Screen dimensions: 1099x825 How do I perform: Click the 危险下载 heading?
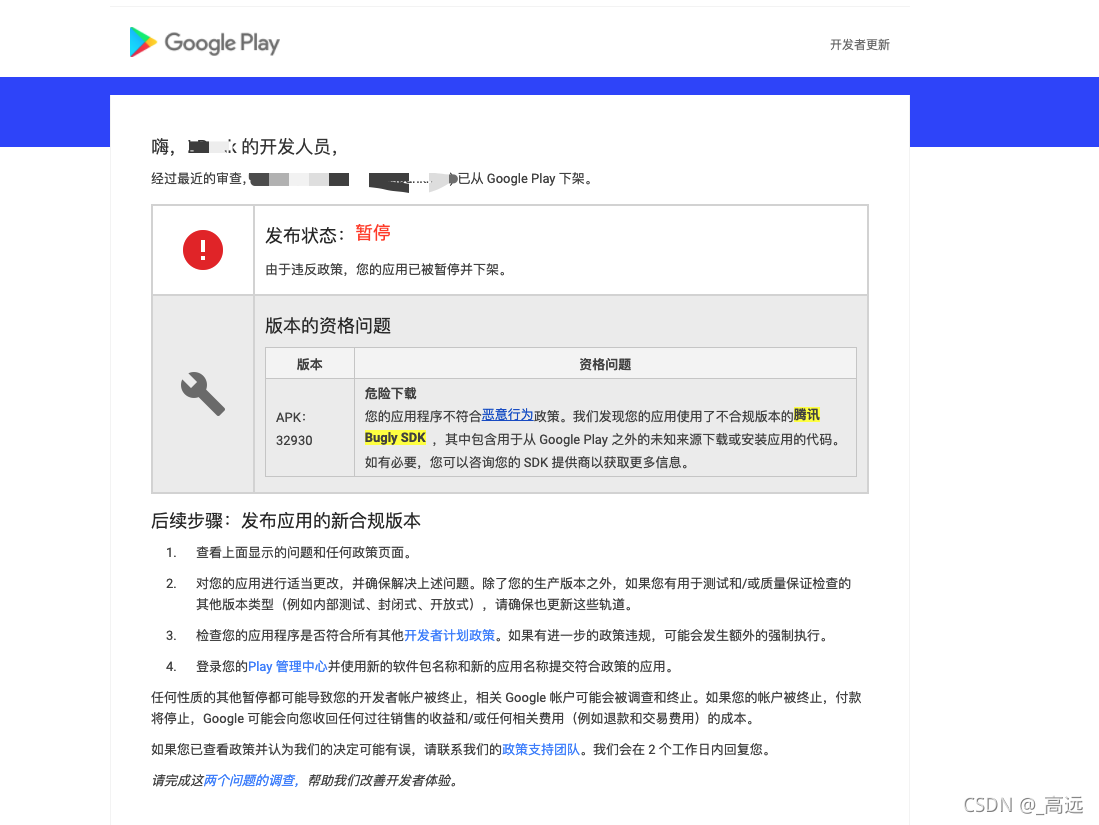pyautogui.click(x=390, y=393)
